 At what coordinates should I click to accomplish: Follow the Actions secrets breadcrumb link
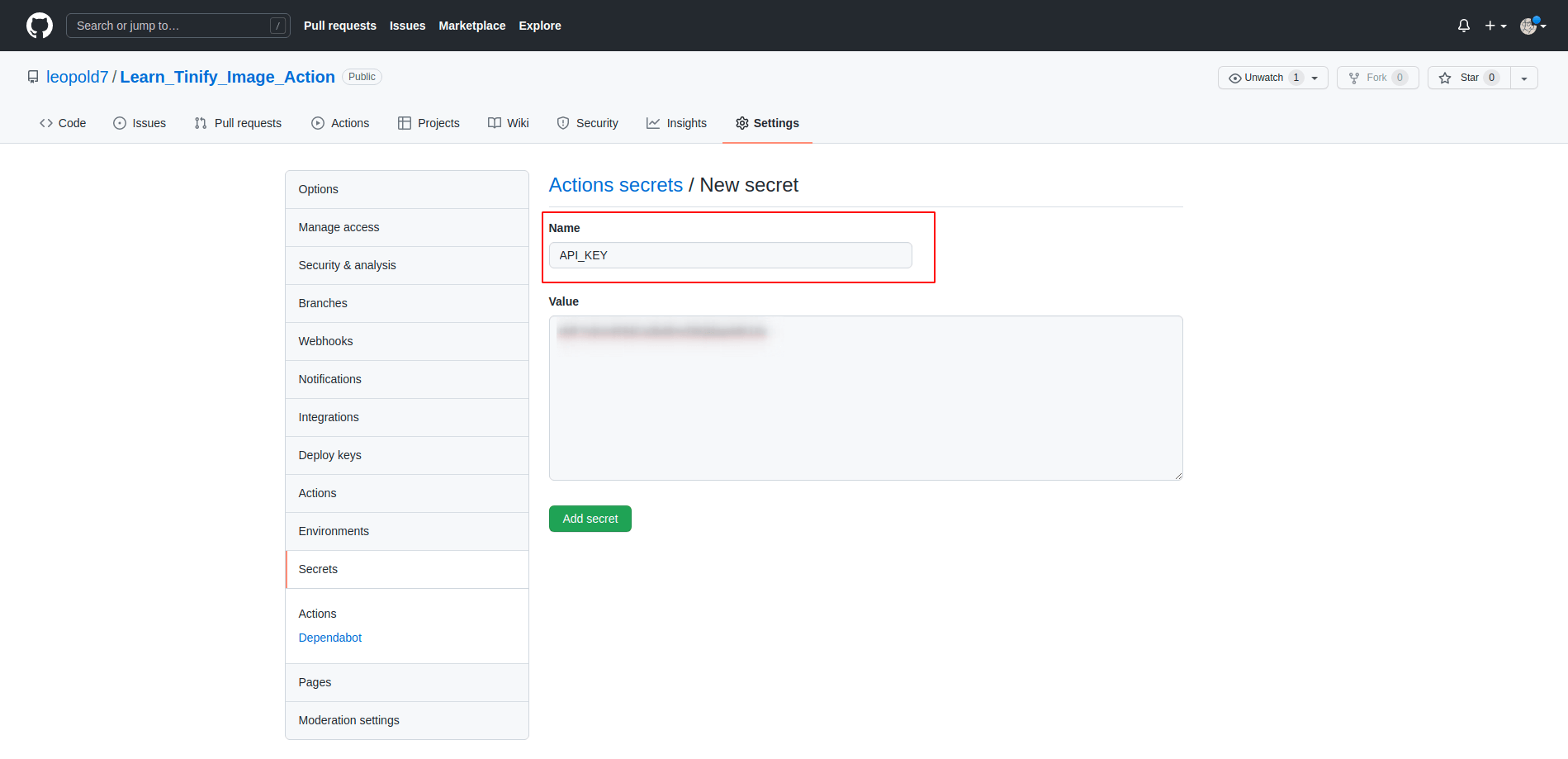click(615, 185)
